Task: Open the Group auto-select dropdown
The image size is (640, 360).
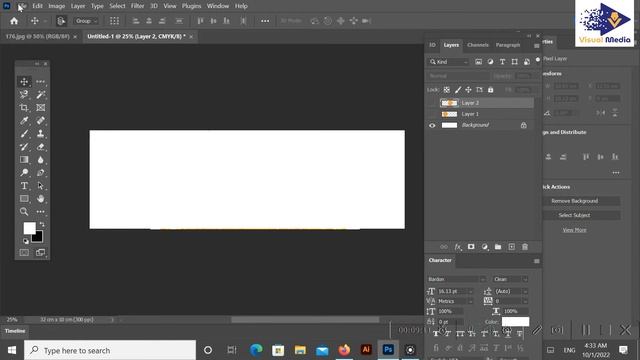Action: point(86,21)
